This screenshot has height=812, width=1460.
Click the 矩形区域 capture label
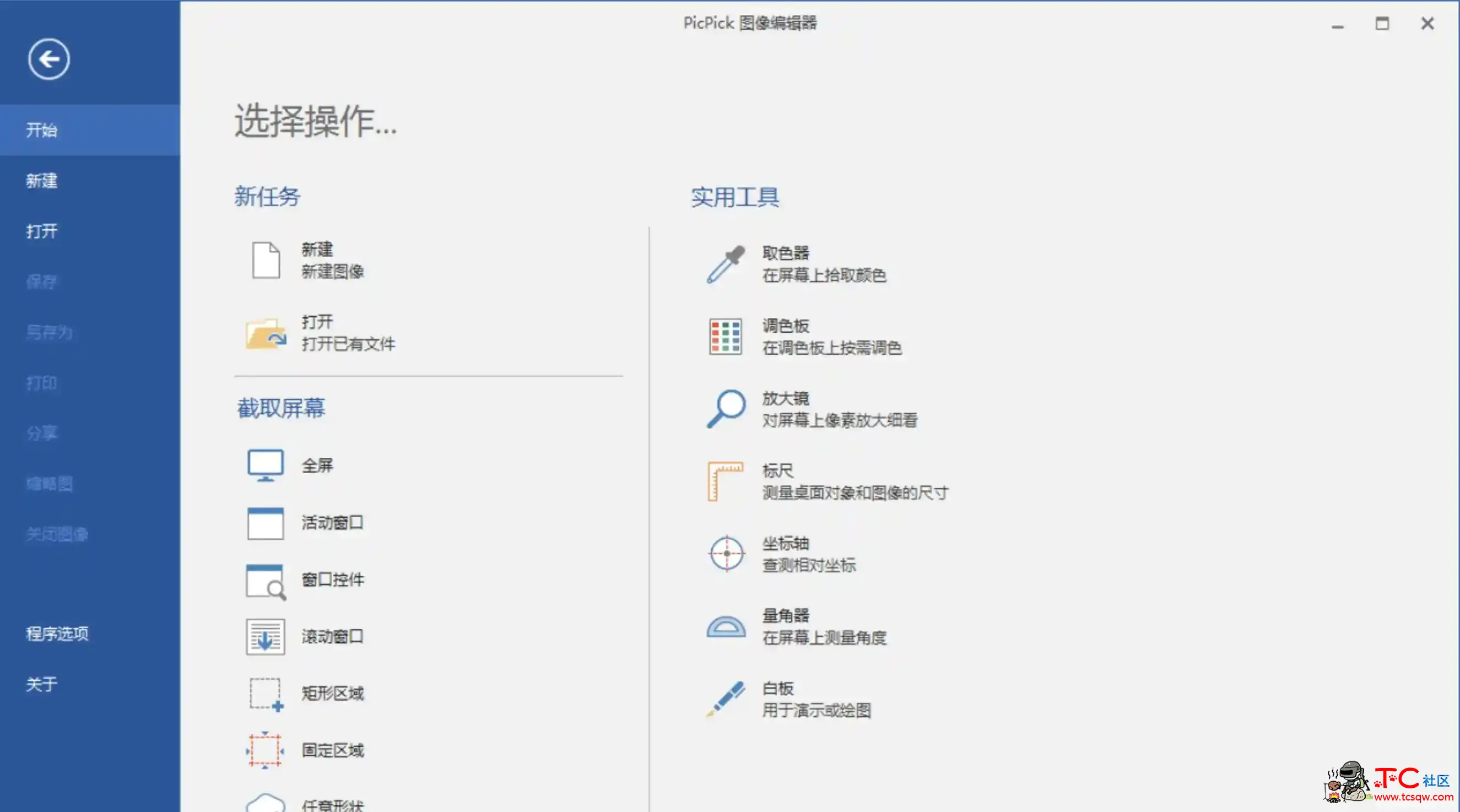(x=333, y=693)
